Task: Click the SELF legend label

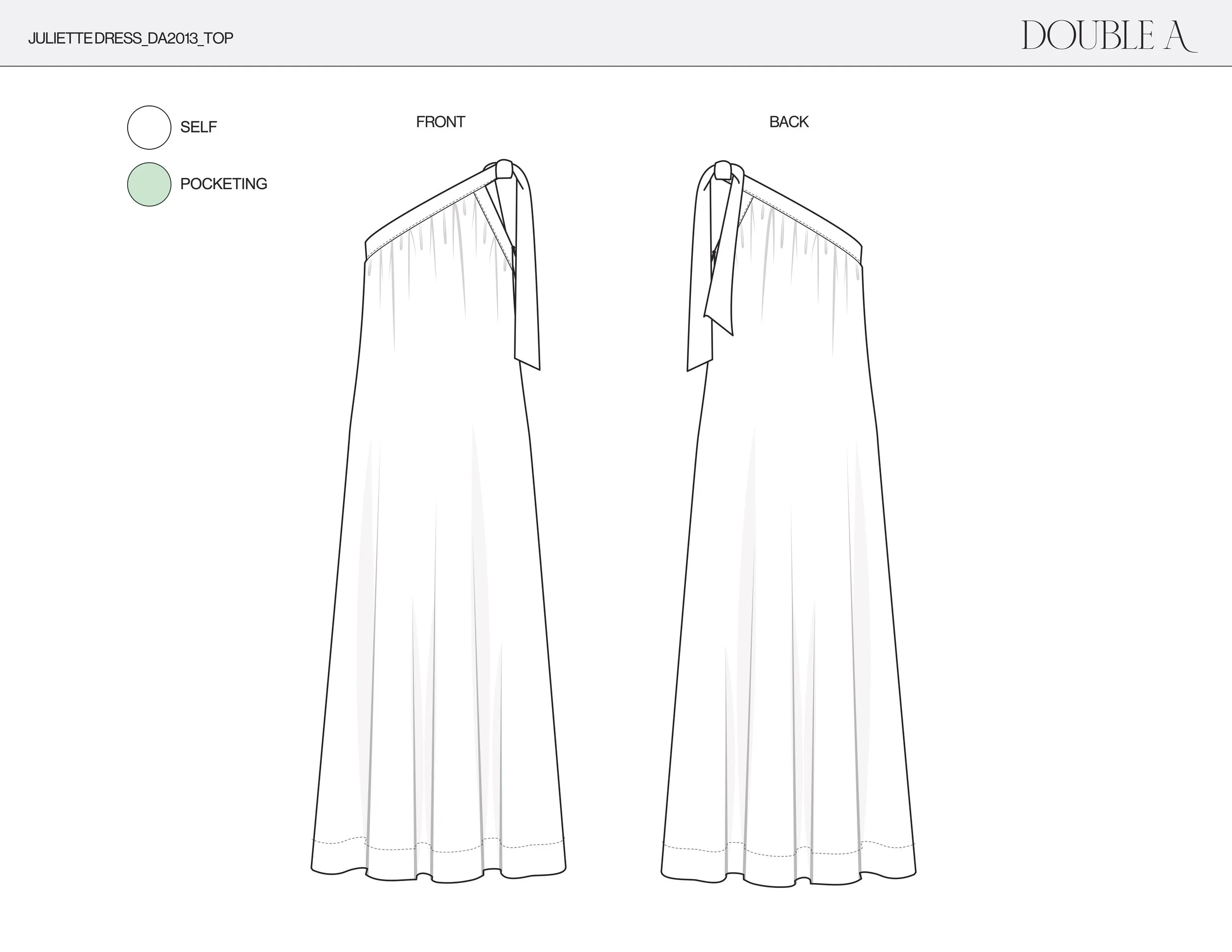Action: click(199, 127)
